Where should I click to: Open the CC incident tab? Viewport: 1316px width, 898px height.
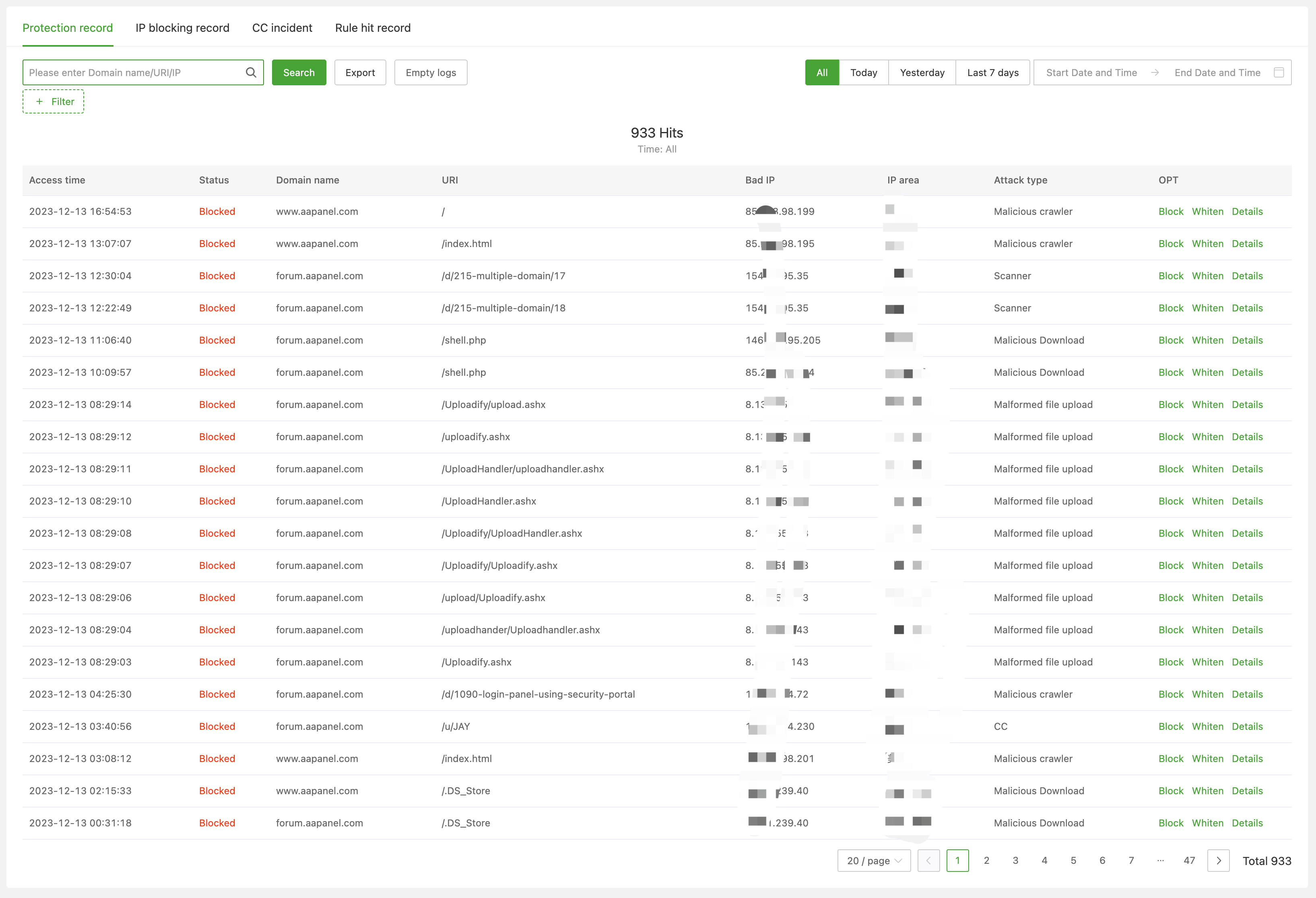282,28
